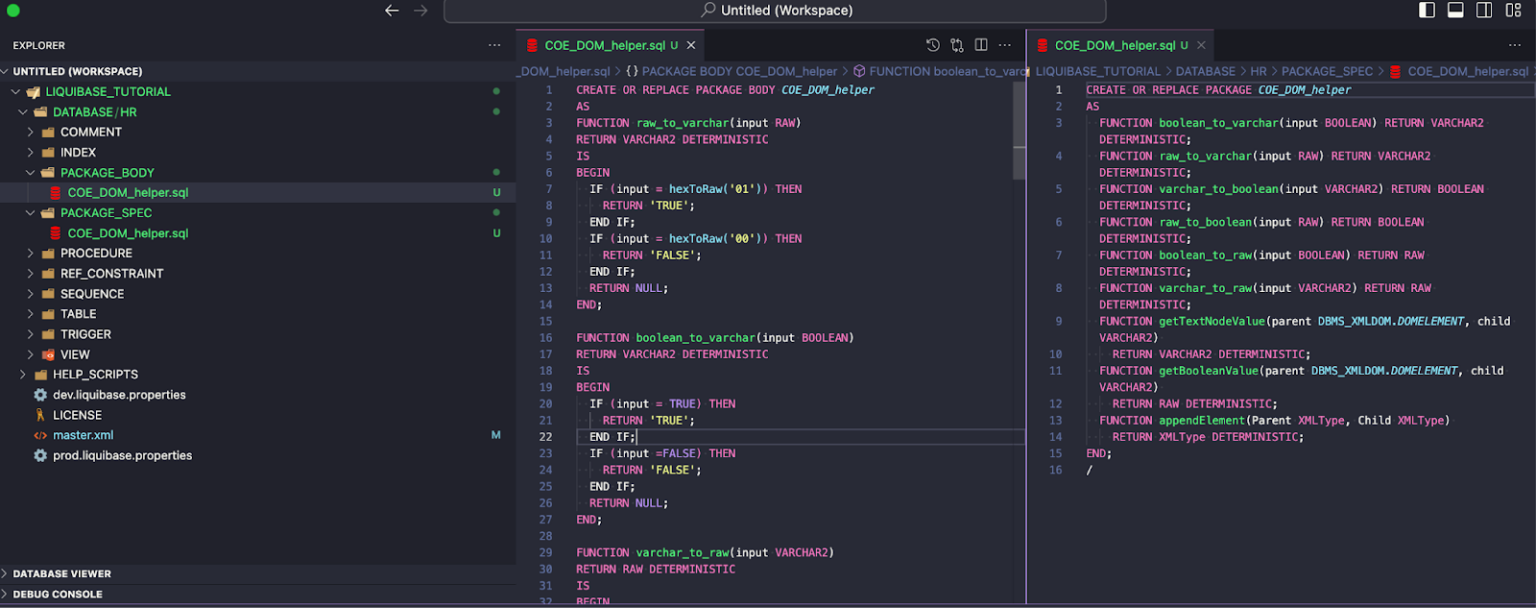Expand the PROCEDURE folder
The height and width of the screenshot is (608, 1536).
click(x=31, y=253)
